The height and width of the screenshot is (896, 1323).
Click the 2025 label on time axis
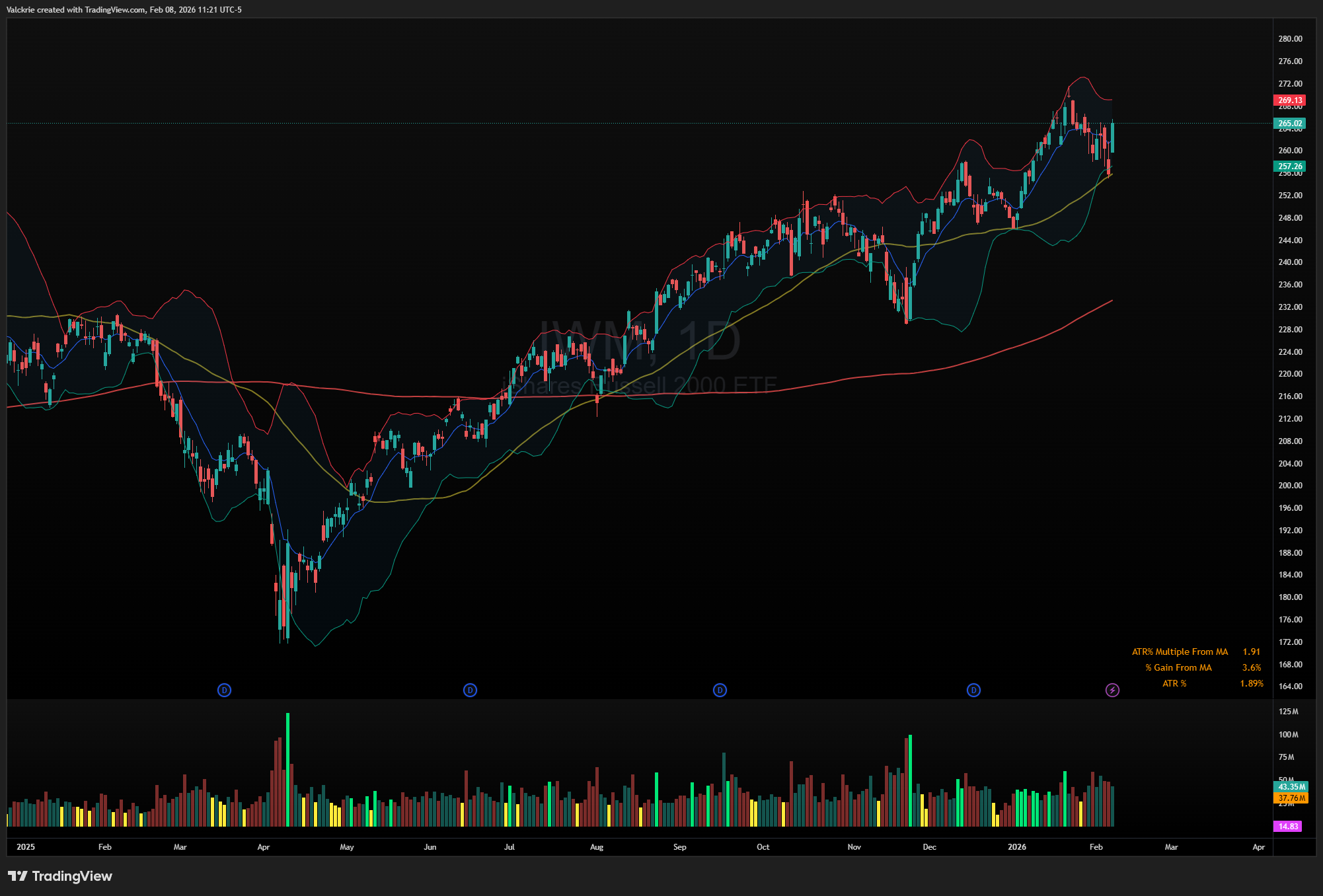coord(26,847)
